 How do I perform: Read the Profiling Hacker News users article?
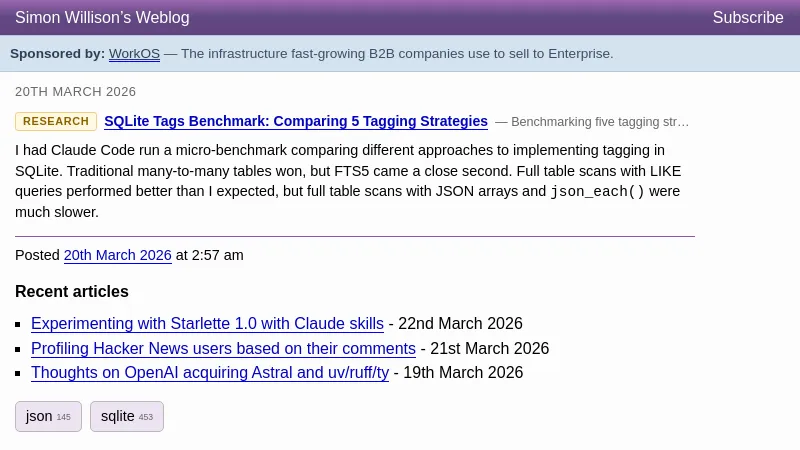223,349
